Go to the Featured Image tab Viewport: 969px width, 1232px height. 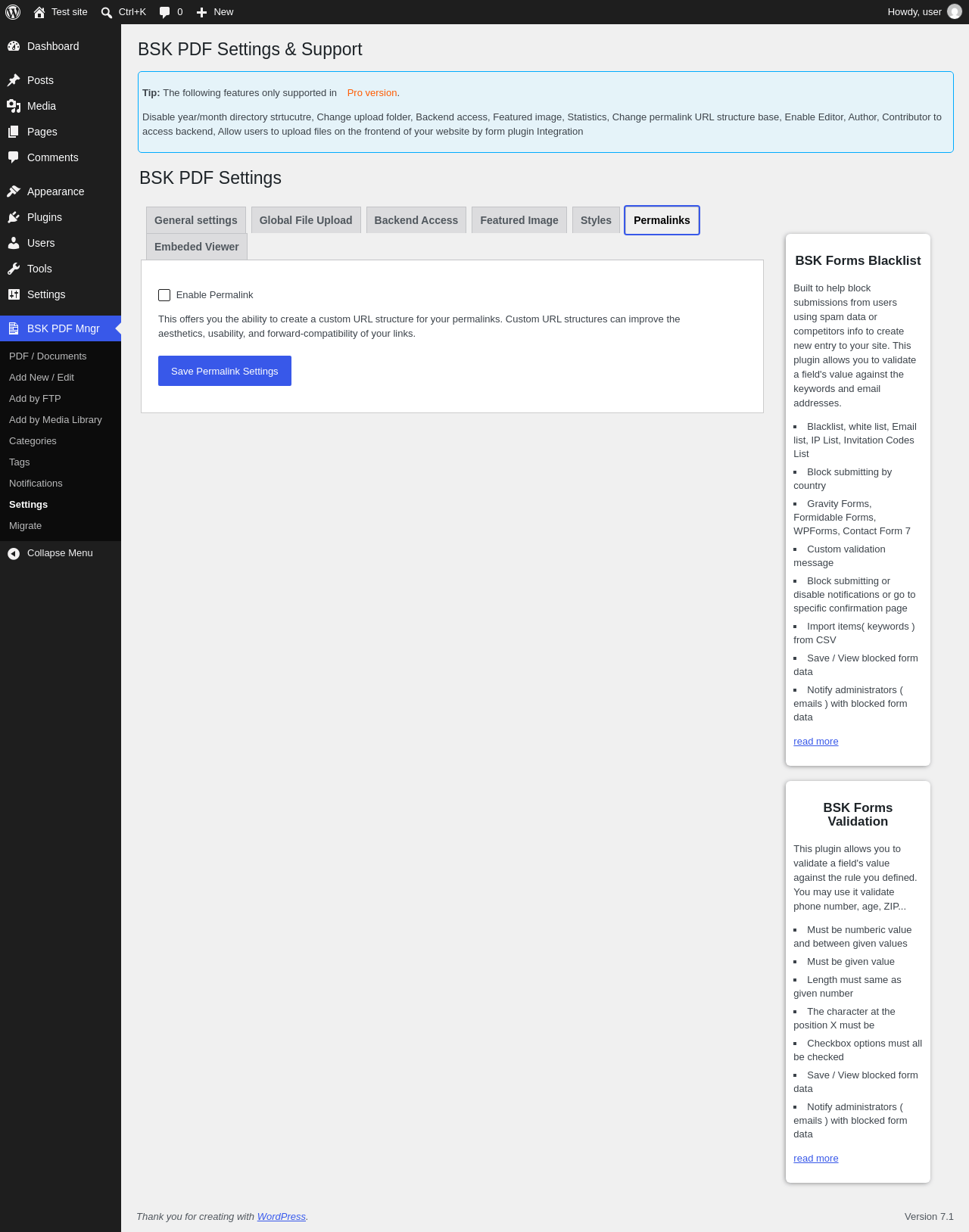click(519, 220)
